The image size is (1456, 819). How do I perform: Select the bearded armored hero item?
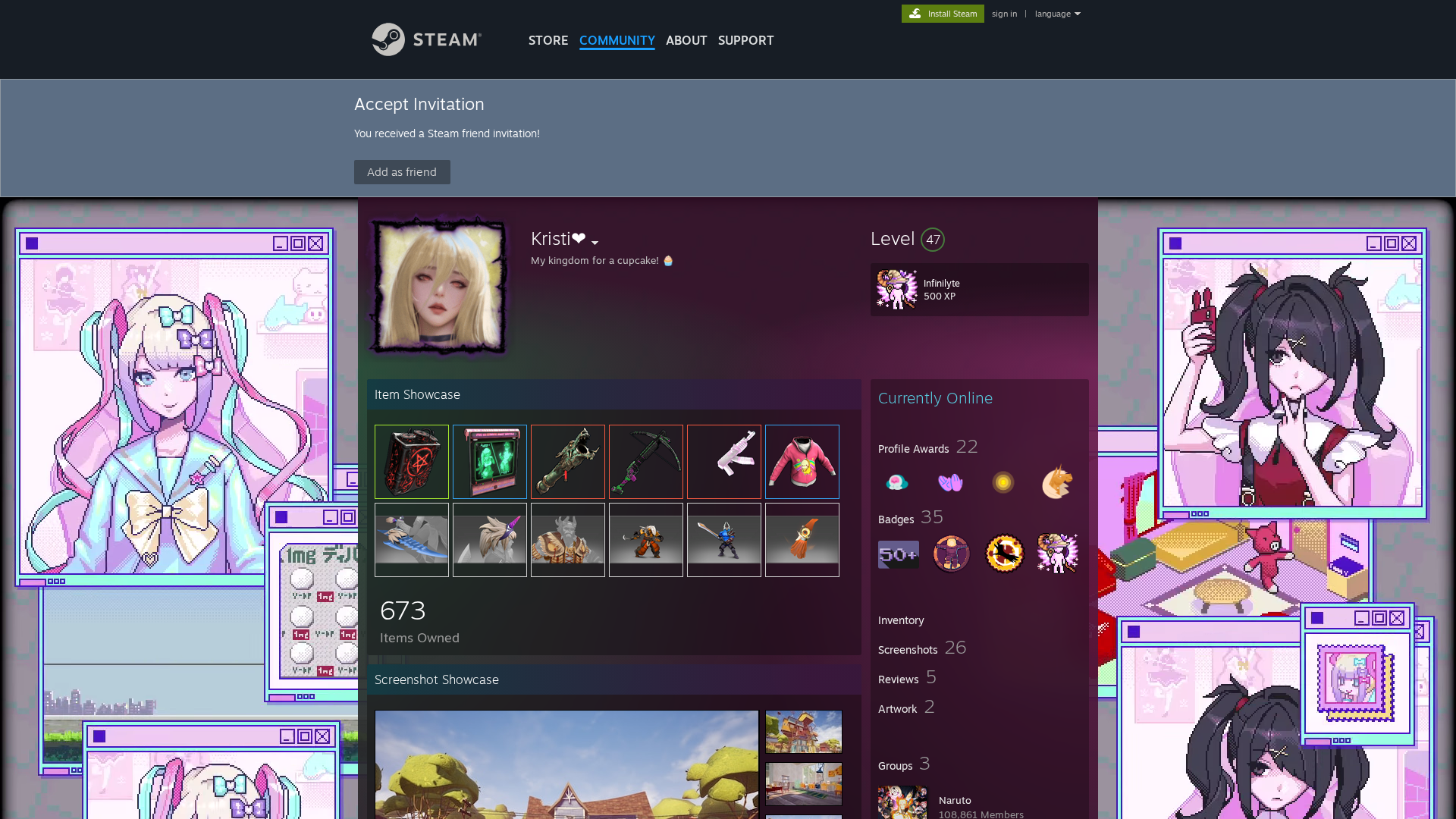pyautogui.click(x=568, y=540)
